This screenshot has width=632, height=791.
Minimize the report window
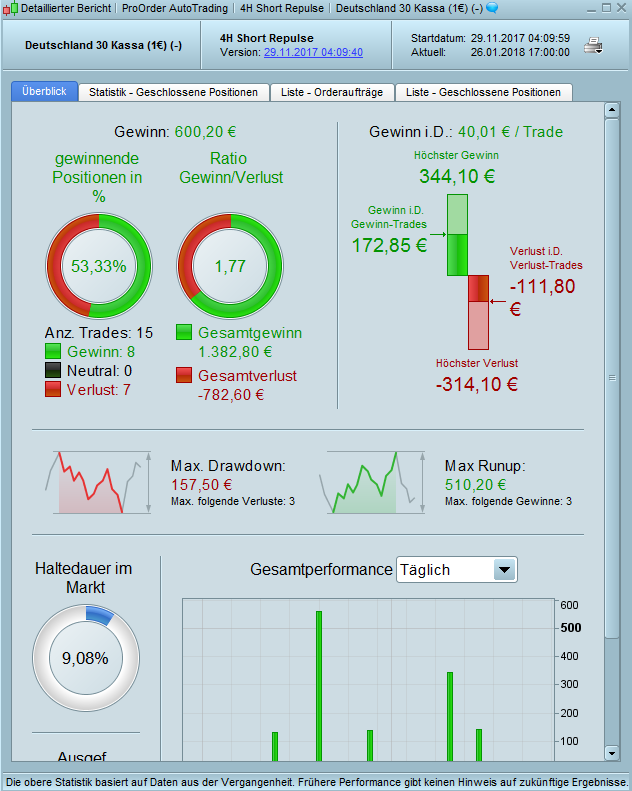(592, 9)
